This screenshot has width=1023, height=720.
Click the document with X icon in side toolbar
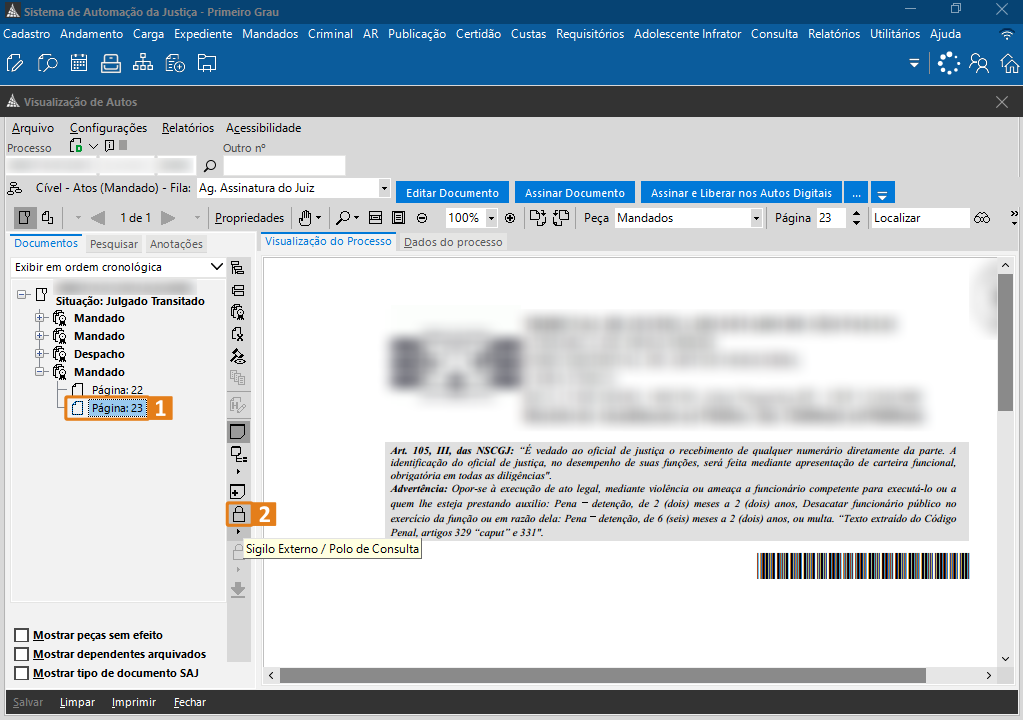coord(237,334)
